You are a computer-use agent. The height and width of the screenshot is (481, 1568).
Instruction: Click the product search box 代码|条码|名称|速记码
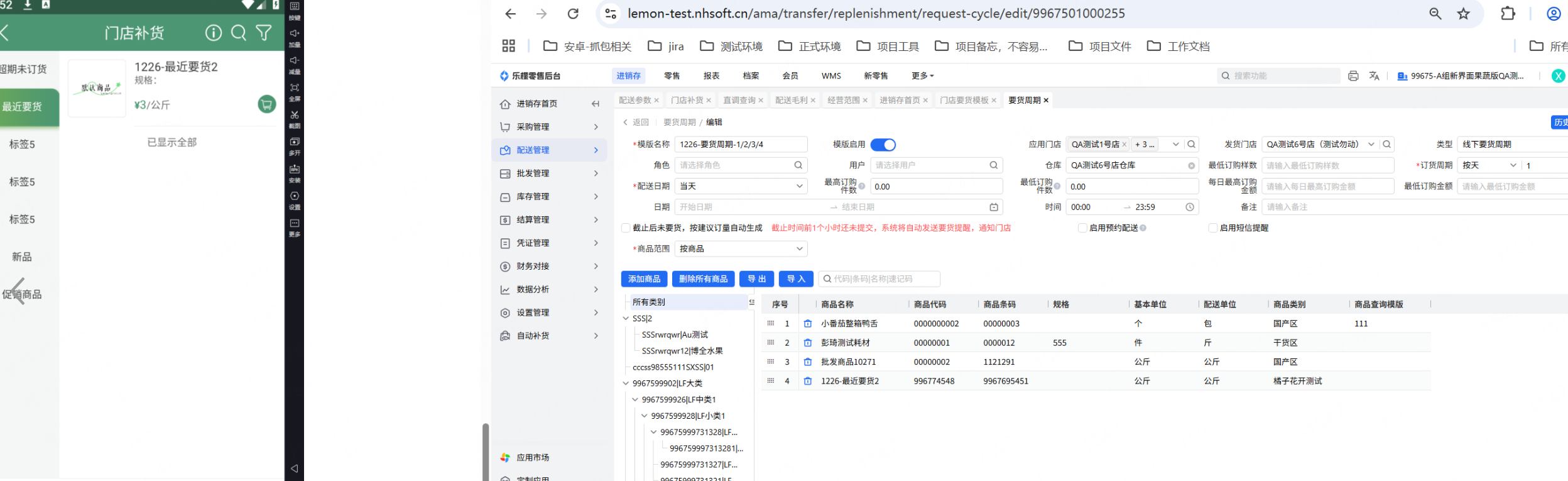pyautogui.click(x=879, y=279)
